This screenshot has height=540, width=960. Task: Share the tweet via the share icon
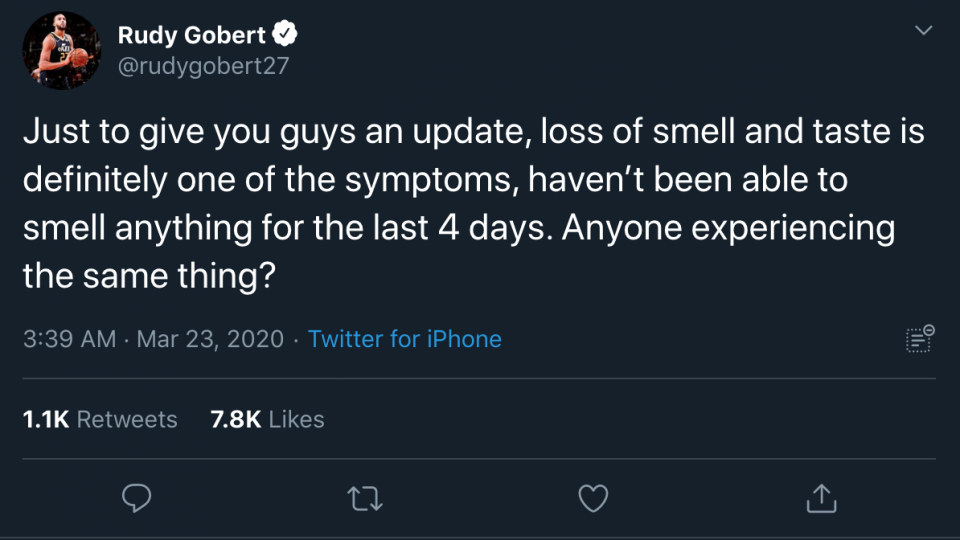point(821,497)
